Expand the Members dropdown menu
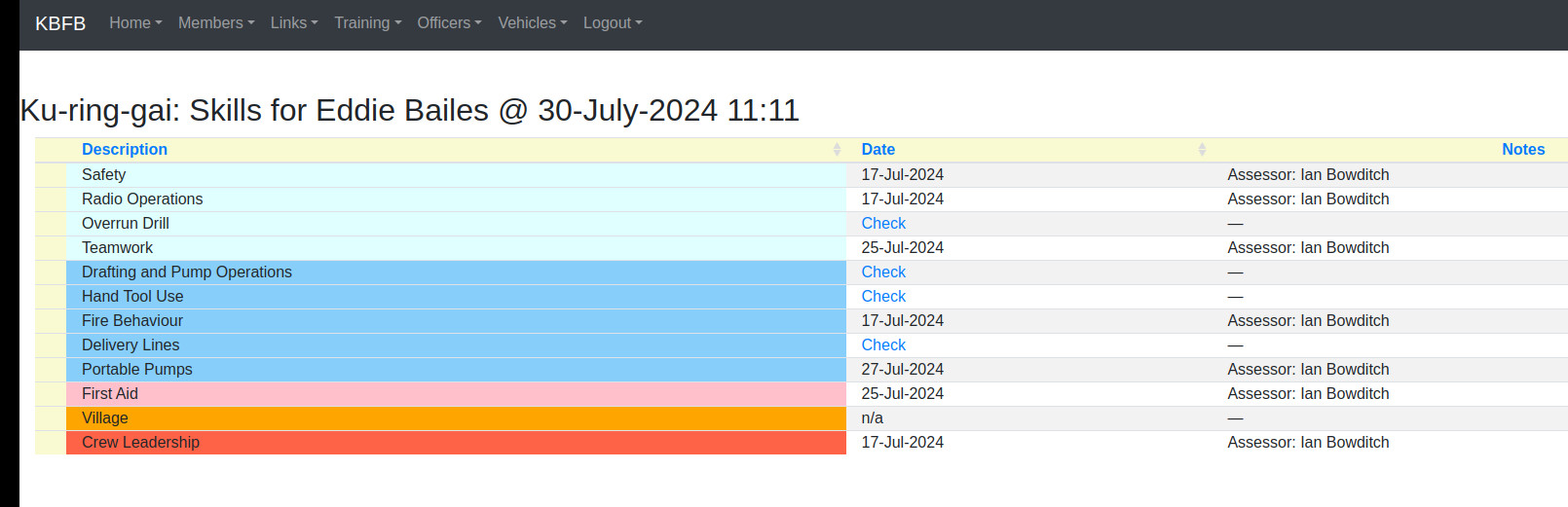The image size is (1568, 507). pyautogui.click(x=216, y=23)
